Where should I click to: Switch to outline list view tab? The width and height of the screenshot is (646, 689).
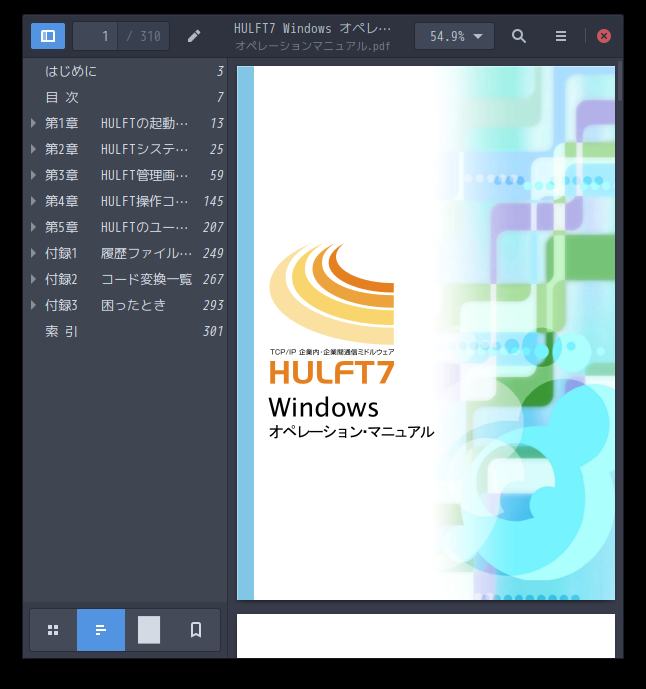pyautogui.click(x=101, y=630)
